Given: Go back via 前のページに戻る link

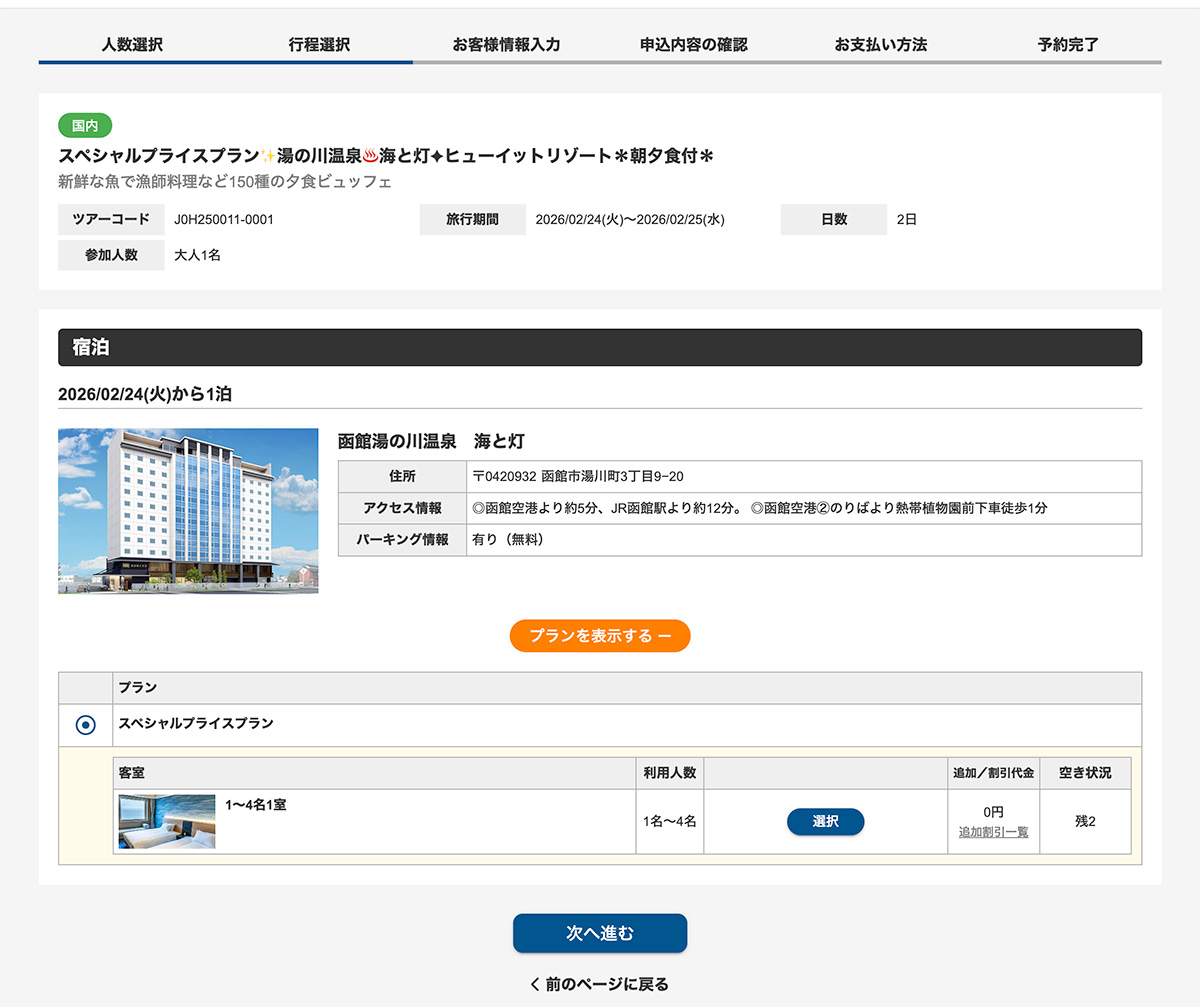Looking at the screenshot, I should coord(600,984).
